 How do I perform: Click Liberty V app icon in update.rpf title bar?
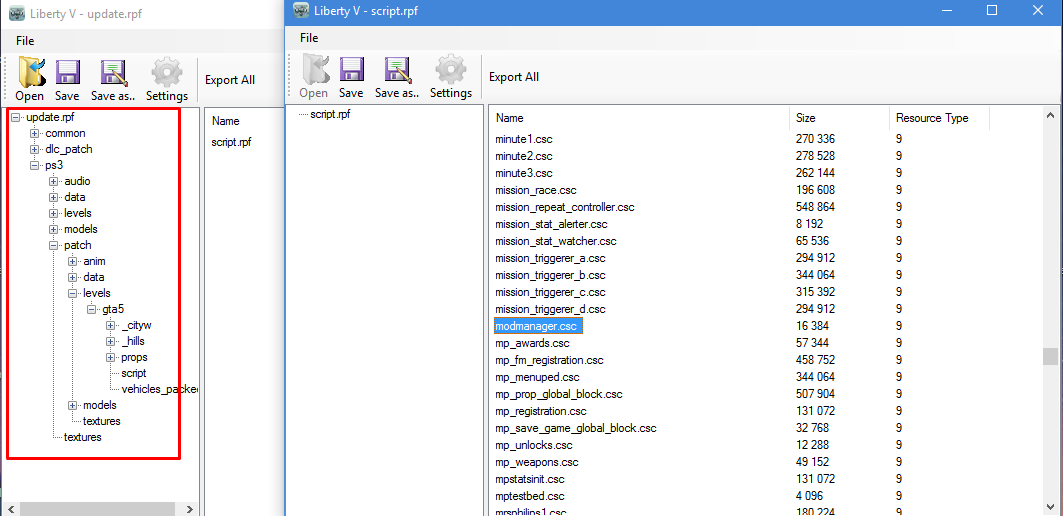18,13
